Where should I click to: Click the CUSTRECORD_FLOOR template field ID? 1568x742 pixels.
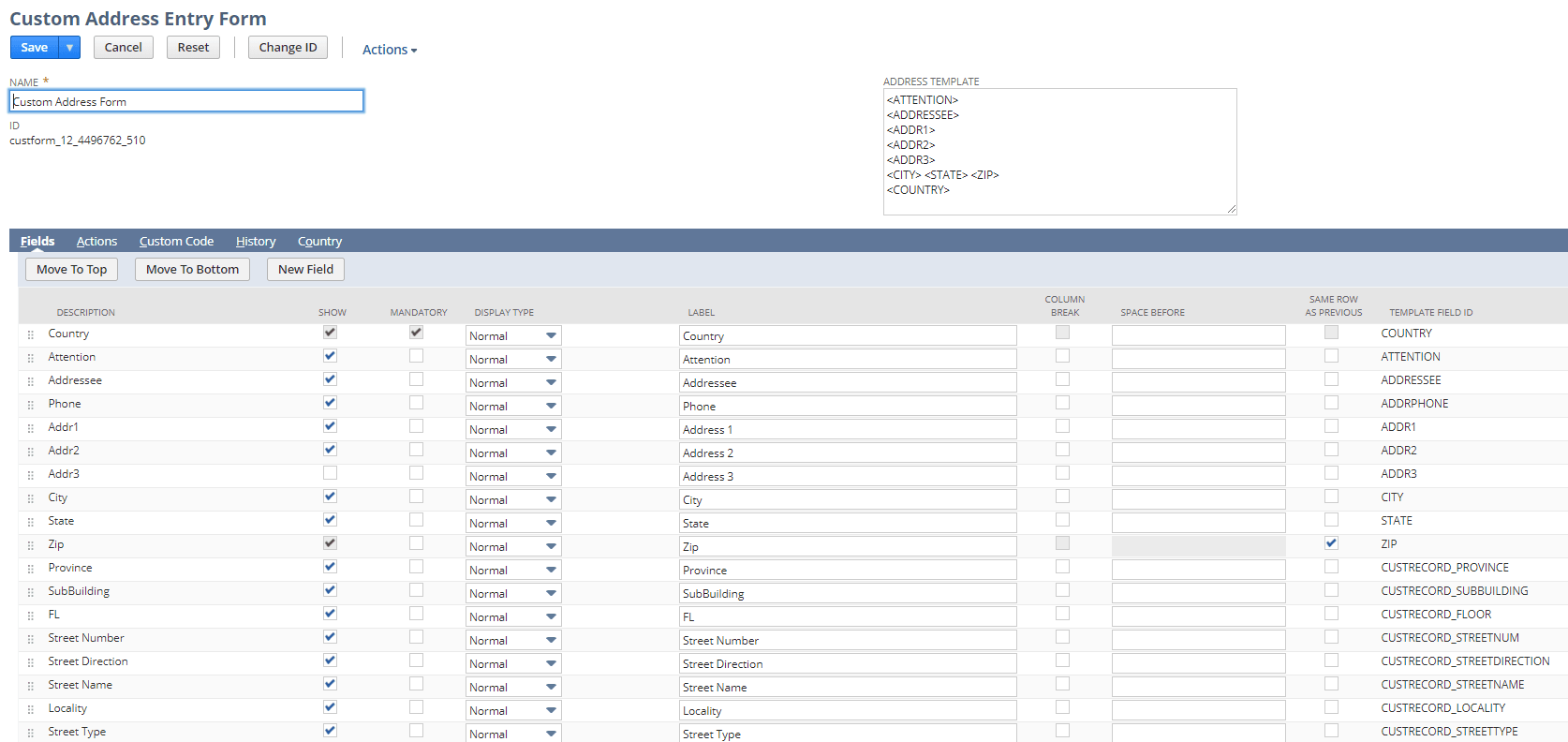pos(1436,615)
